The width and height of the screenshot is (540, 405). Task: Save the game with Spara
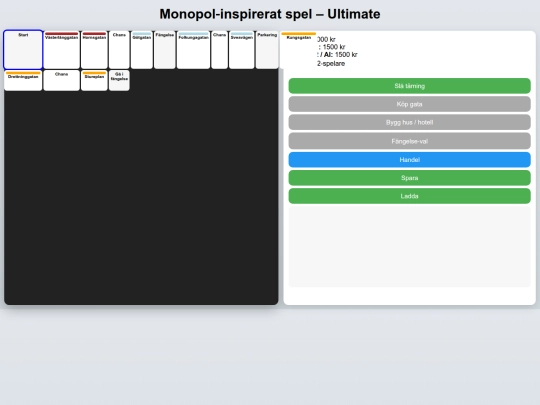click(409, 178)
